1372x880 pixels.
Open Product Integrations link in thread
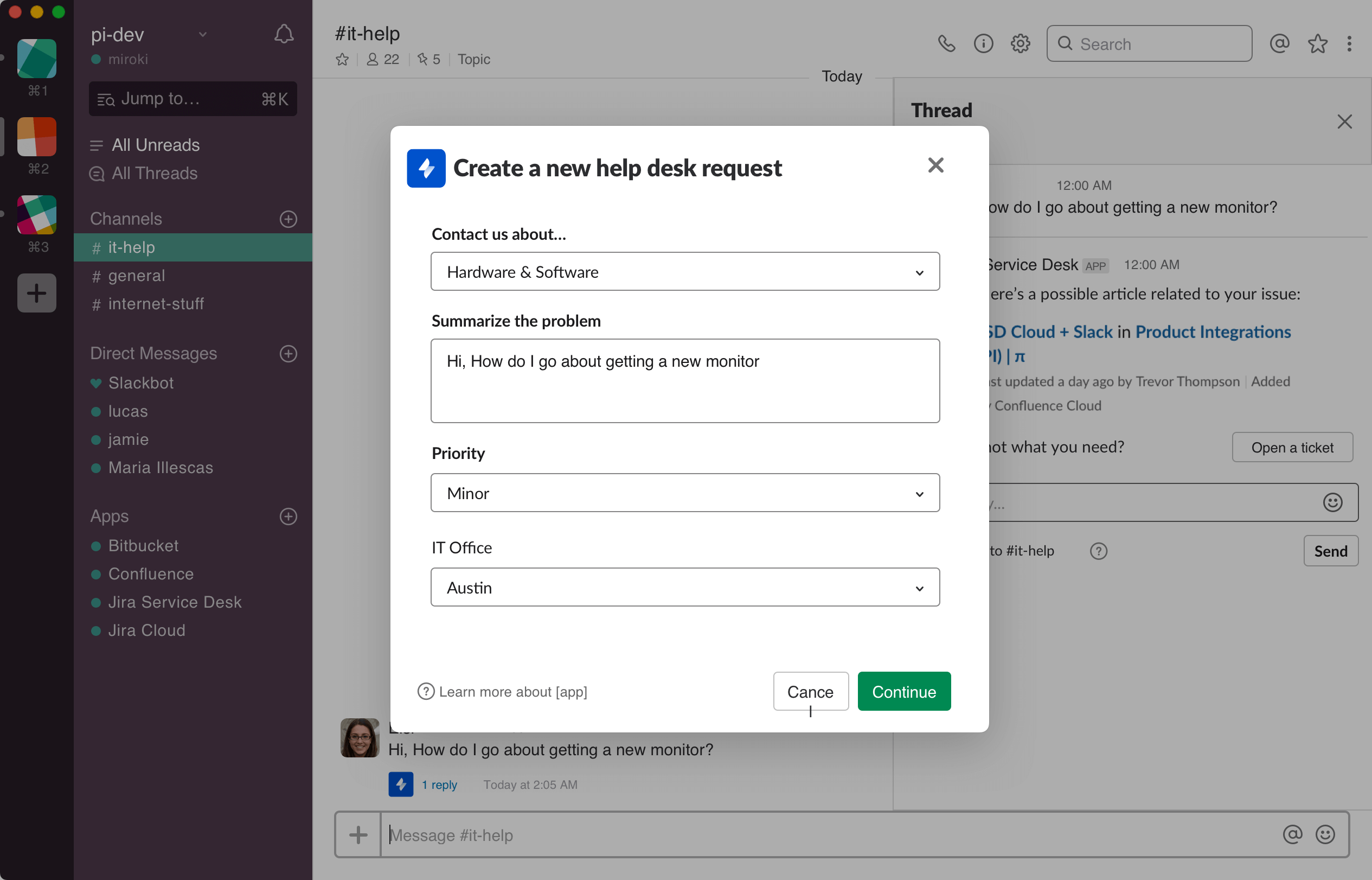click(x=1213, y=332)
